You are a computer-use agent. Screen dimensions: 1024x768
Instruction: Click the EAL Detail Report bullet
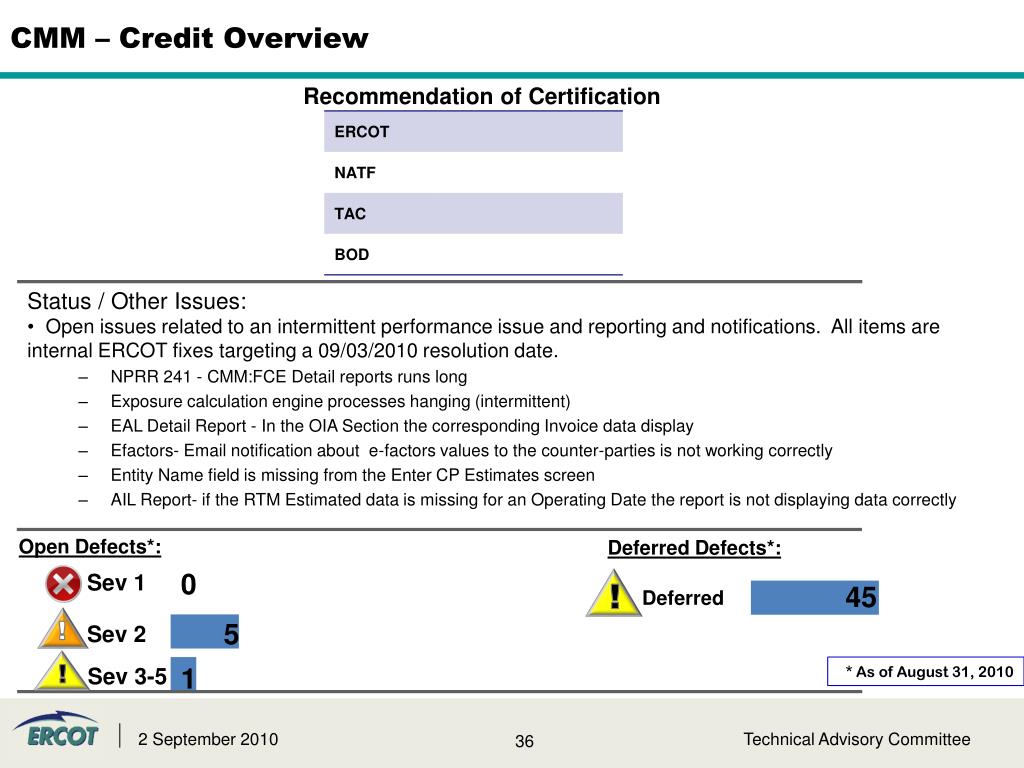click(402, 426)
